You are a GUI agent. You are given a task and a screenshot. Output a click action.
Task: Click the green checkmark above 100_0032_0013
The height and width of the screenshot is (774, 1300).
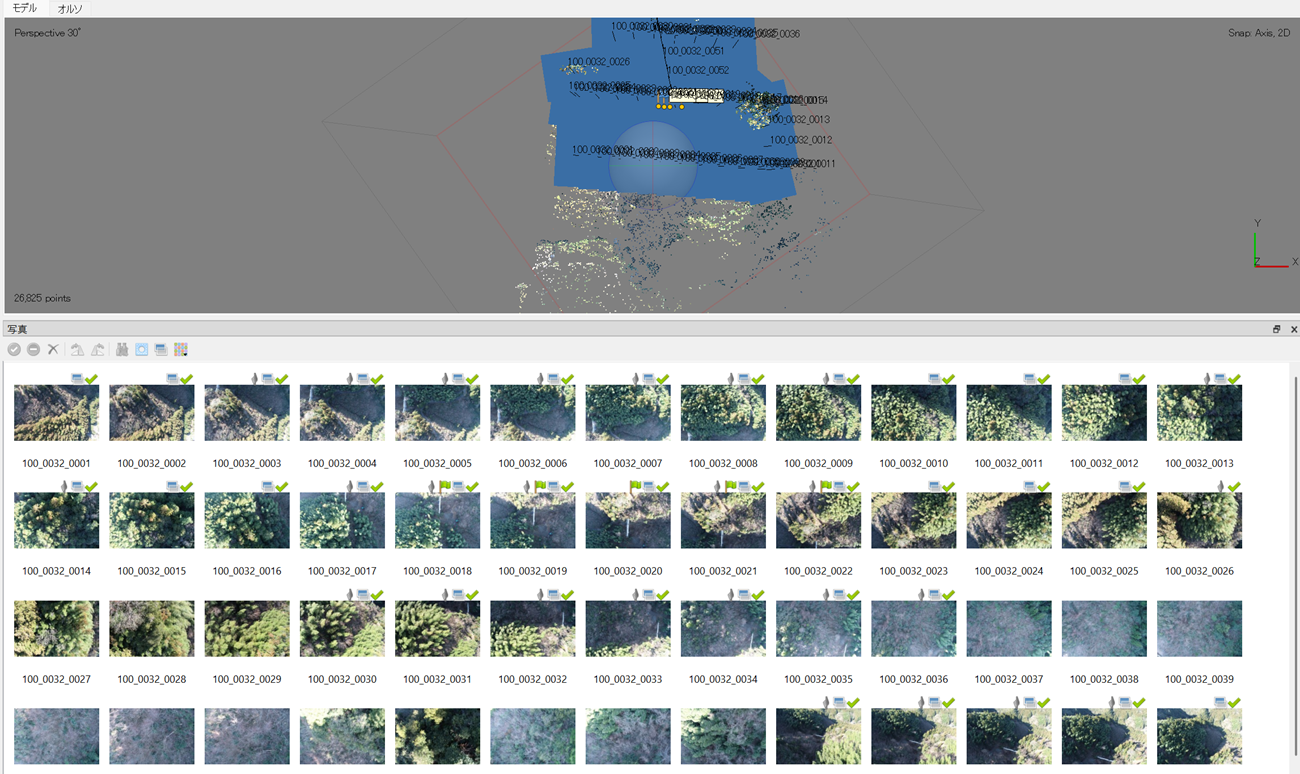[1235, 379]
